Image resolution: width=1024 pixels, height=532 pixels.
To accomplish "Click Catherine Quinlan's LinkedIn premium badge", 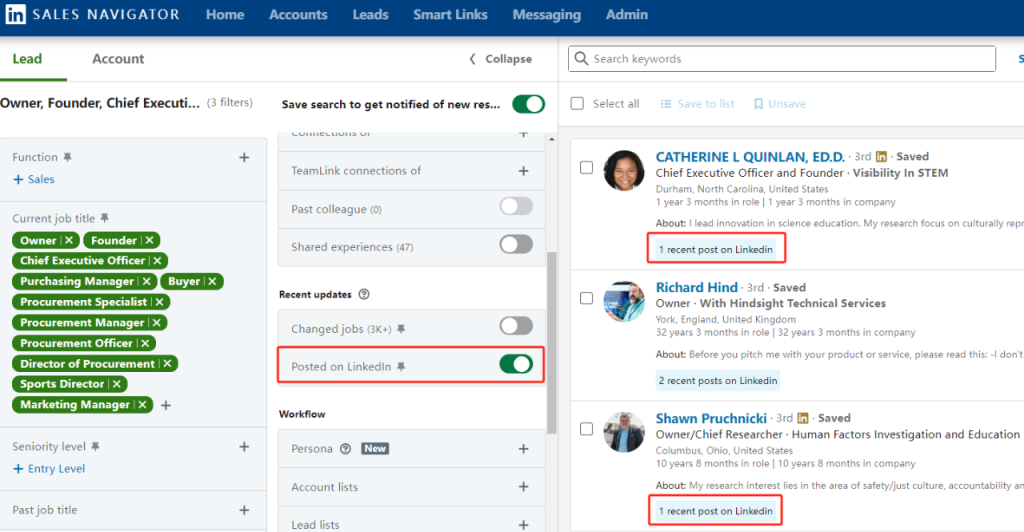I will (x=882, y=157).
